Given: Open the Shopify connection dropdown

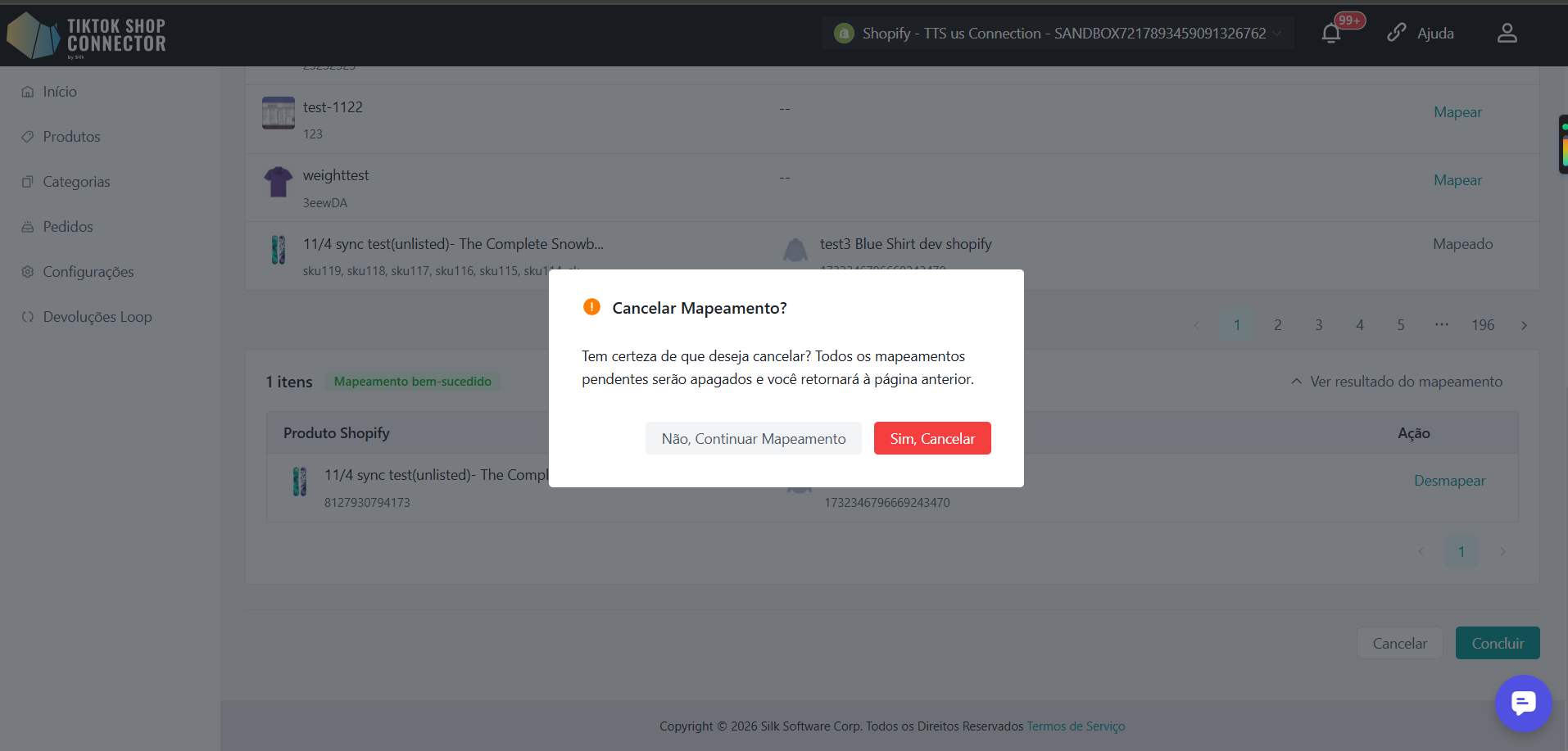Looking at the screenshot, I should pos(1058,34).
